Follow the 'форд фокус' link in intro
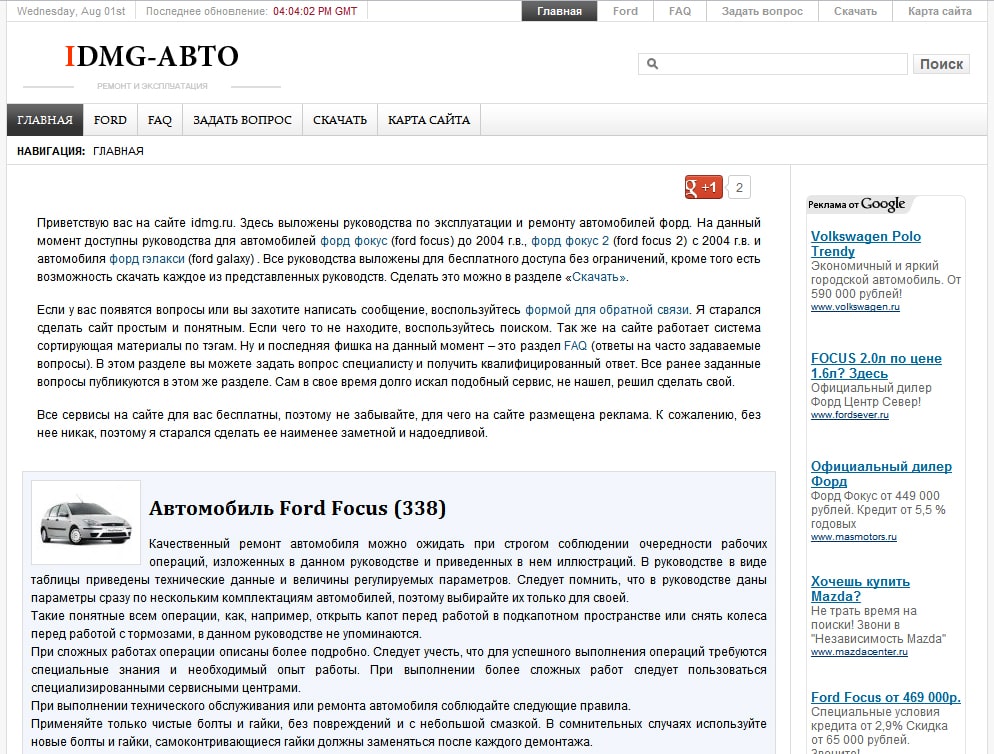This screenshot has height=754, width=994. pos(354,241)
